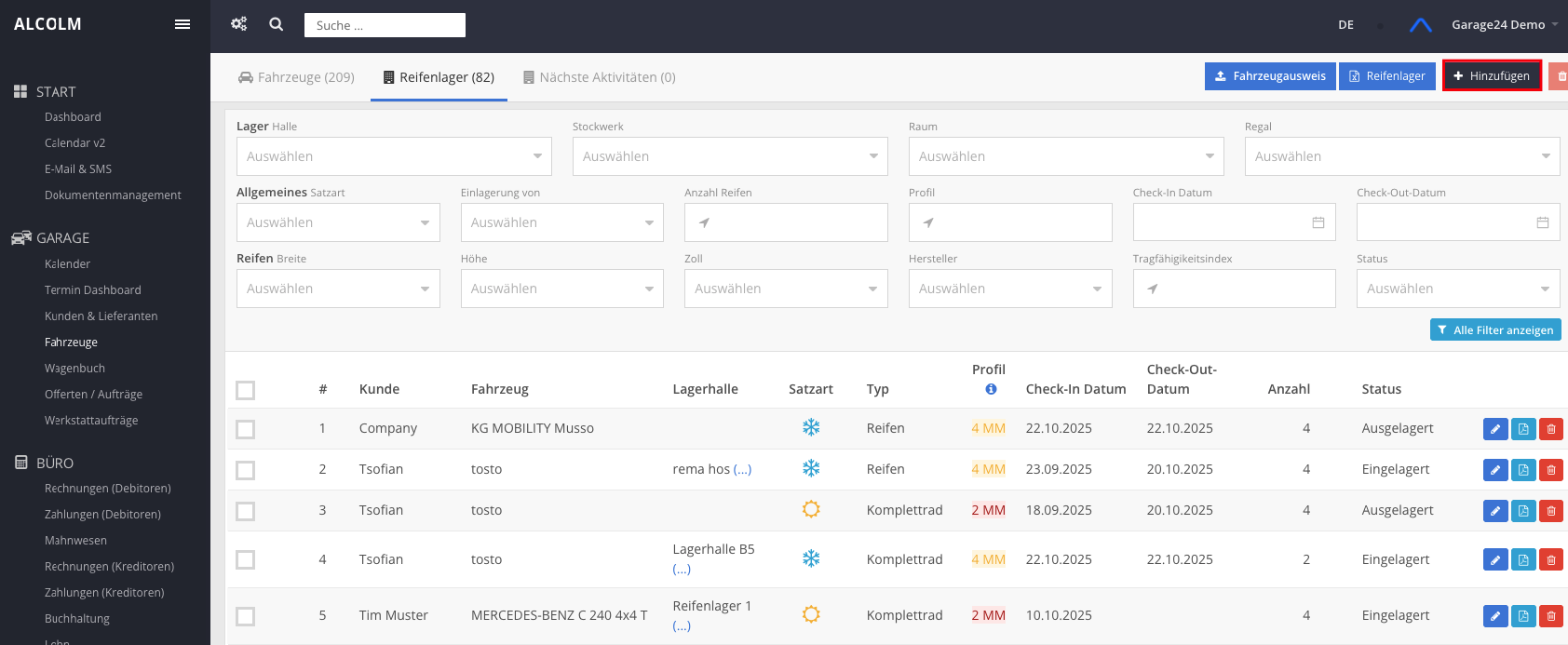This screenshot has height=645, width=1568.
Task: Expand the Hersteller dropdown
Action: click(1009, 289)
